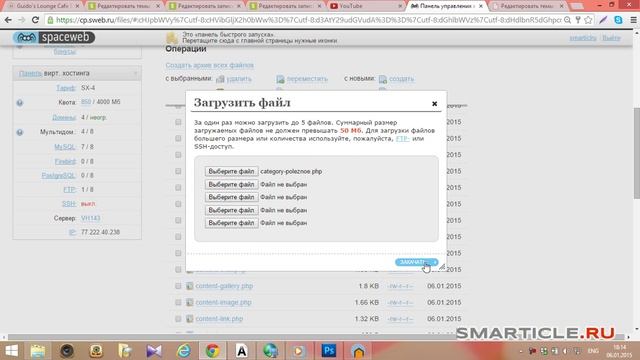Screen dimensions: 640x360
Task: Click permissions link of content-image.php row
Action: click(400, 302)
